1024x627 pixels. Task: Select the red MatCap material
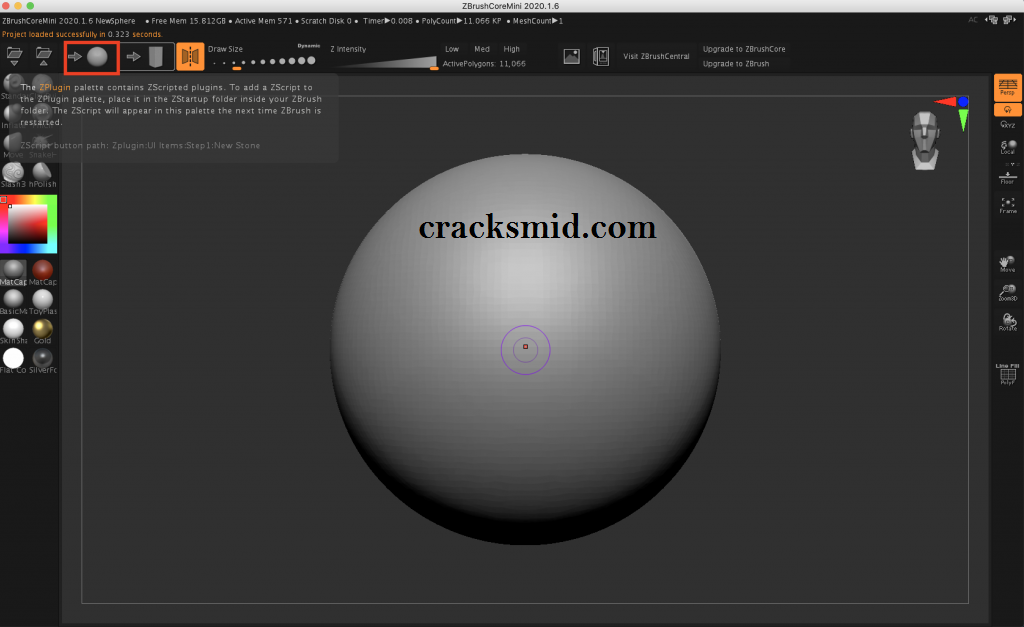(x=42, y=272)
